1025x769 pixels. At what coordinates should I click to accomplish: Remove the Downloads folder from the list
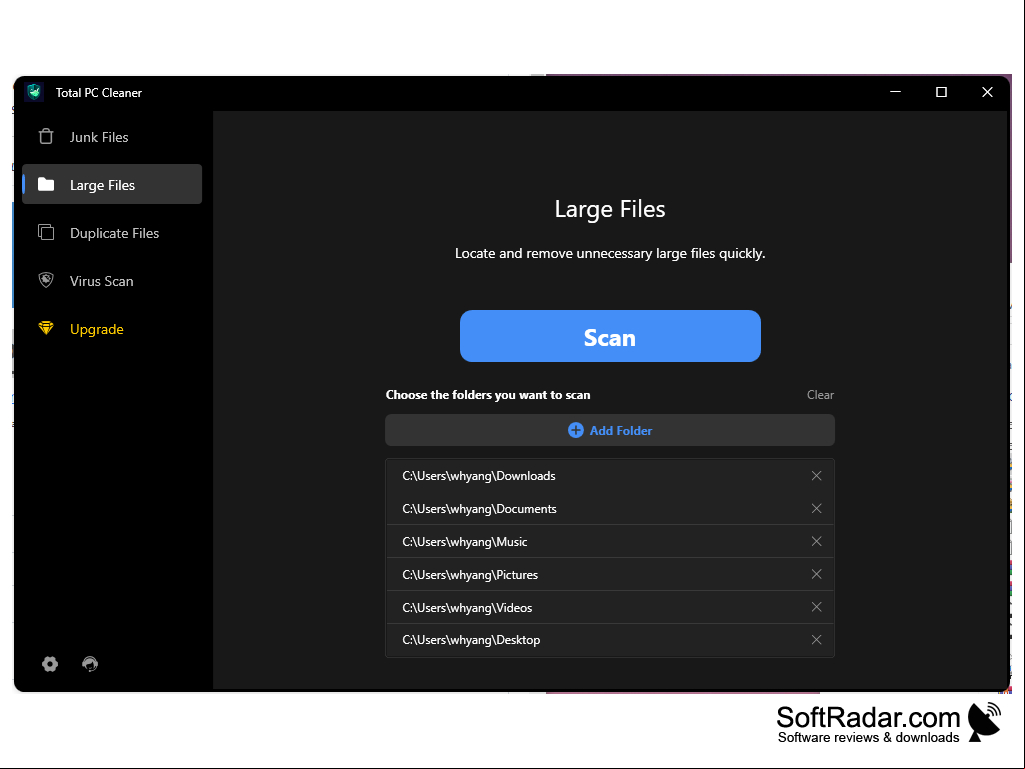click(x=816, y=476)
